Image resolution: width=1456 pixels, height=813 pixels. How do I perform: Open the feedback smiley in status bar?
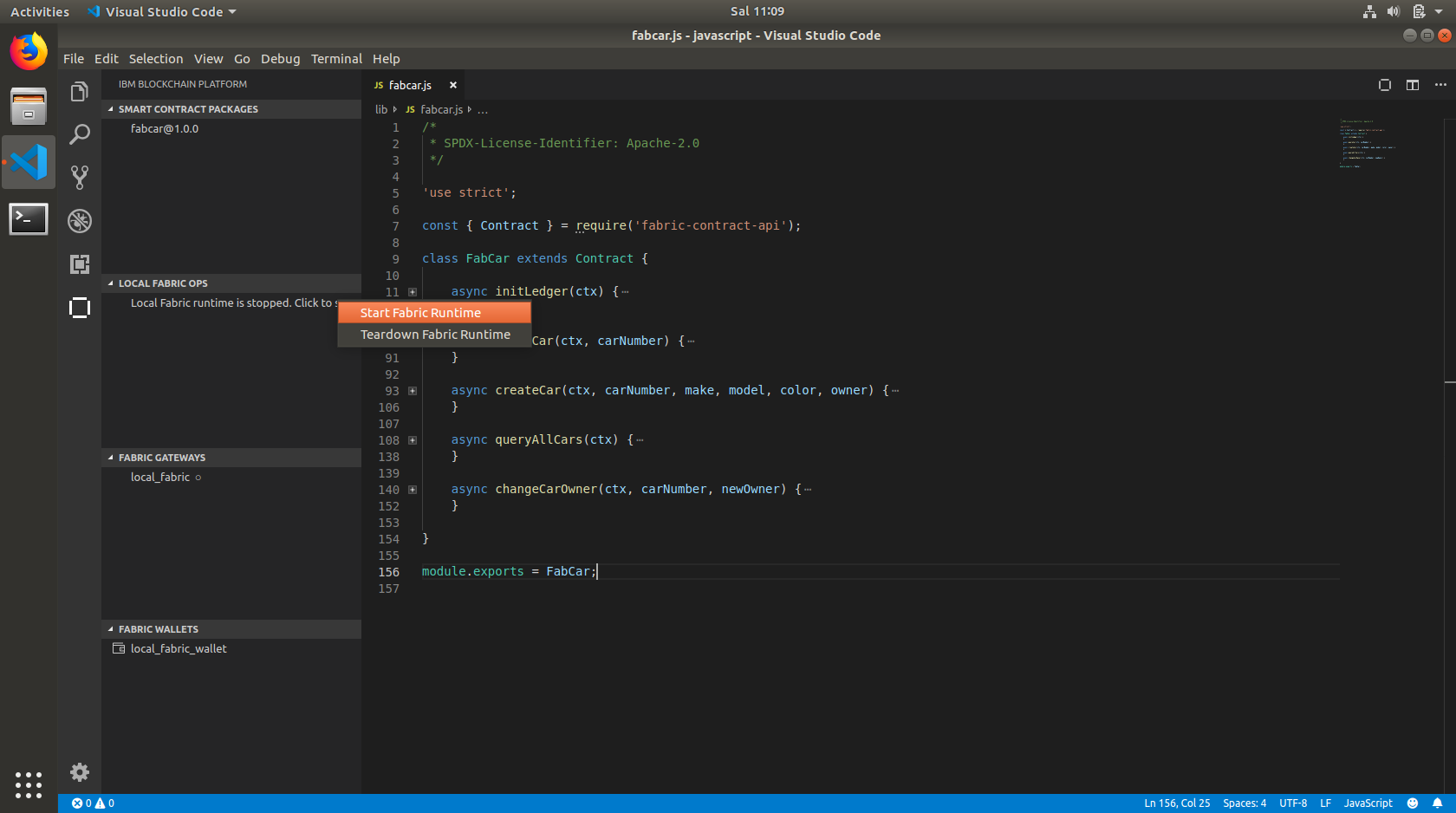click(x=1413, y=803)
